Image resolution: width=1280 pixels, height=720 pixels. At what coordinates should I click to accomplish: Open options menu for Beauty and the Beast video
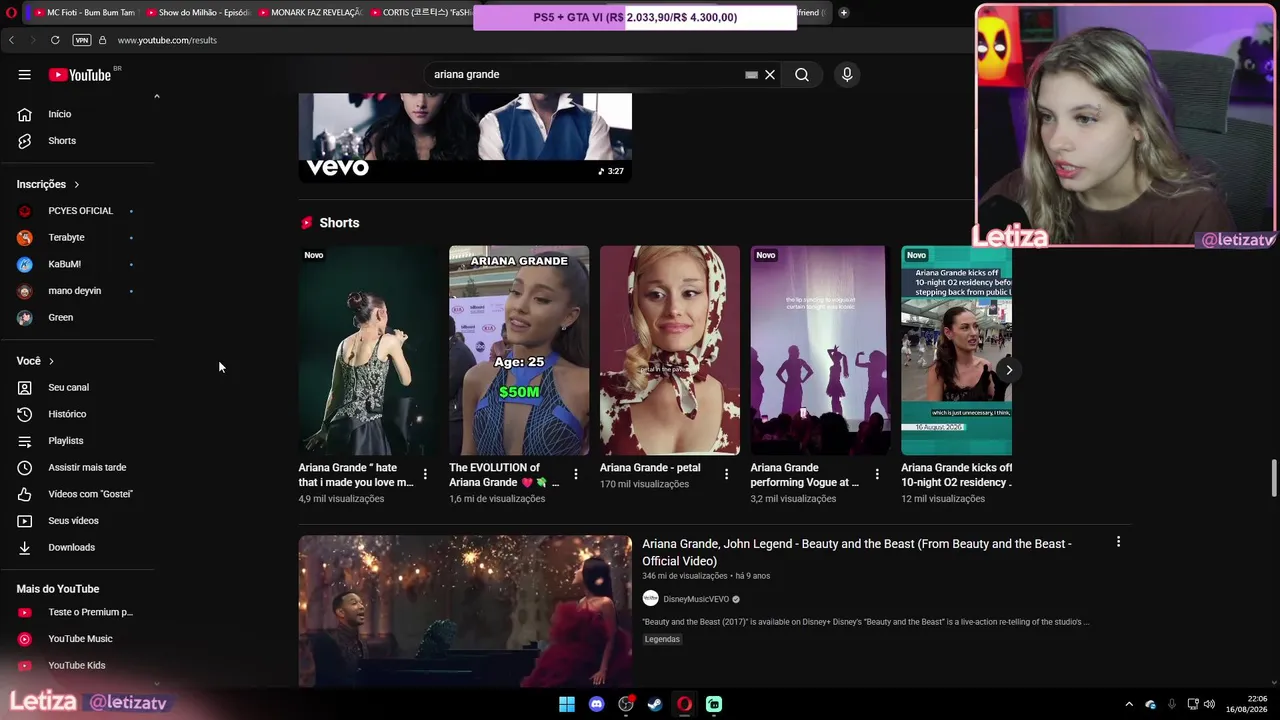(x=1118, y=542)
